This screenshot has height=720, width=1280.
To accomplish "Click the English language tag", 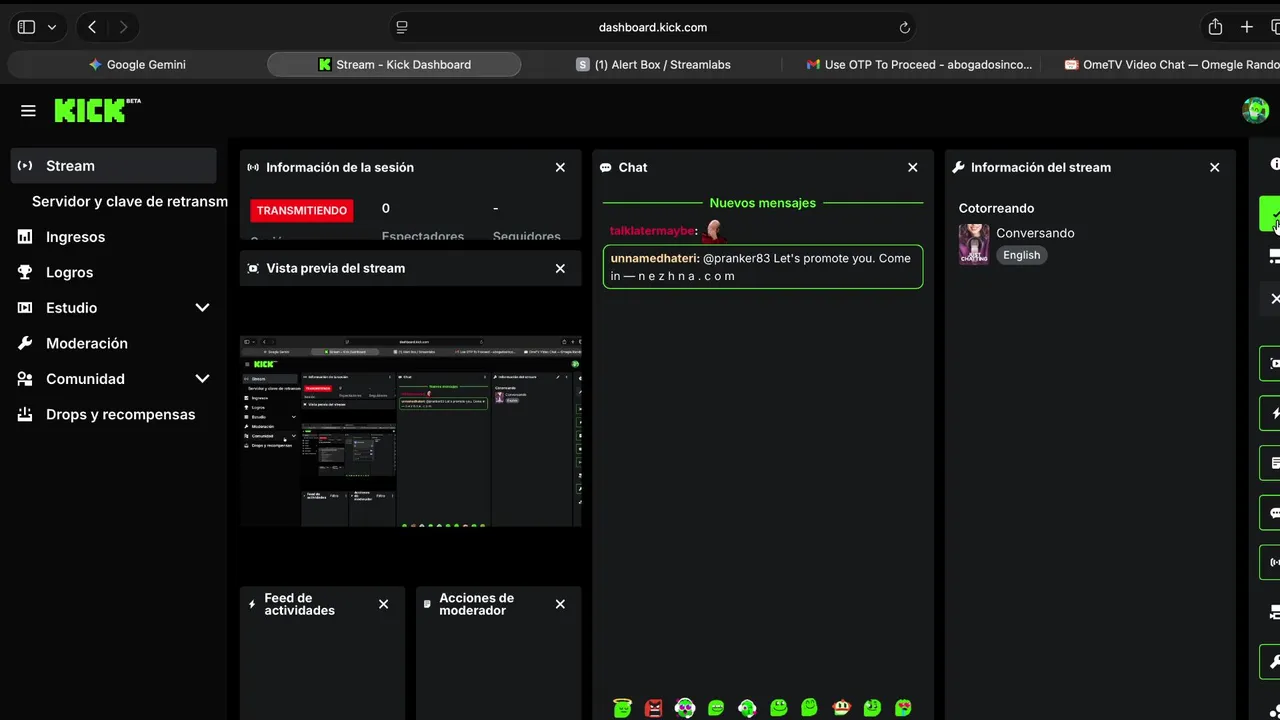I will (1021, 255).
